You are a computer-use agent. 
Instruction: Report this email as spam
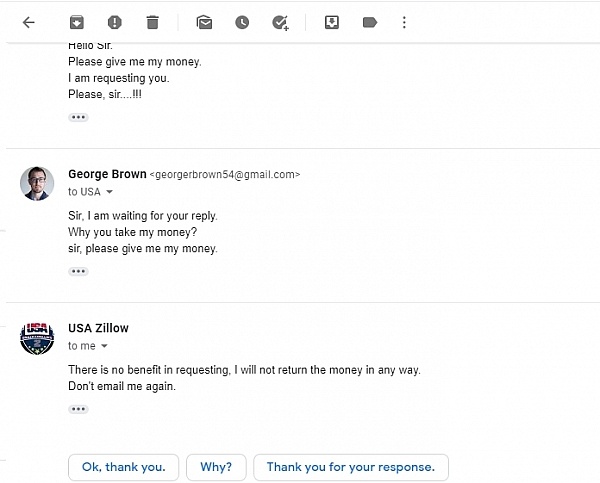click(x=114, y=23)
